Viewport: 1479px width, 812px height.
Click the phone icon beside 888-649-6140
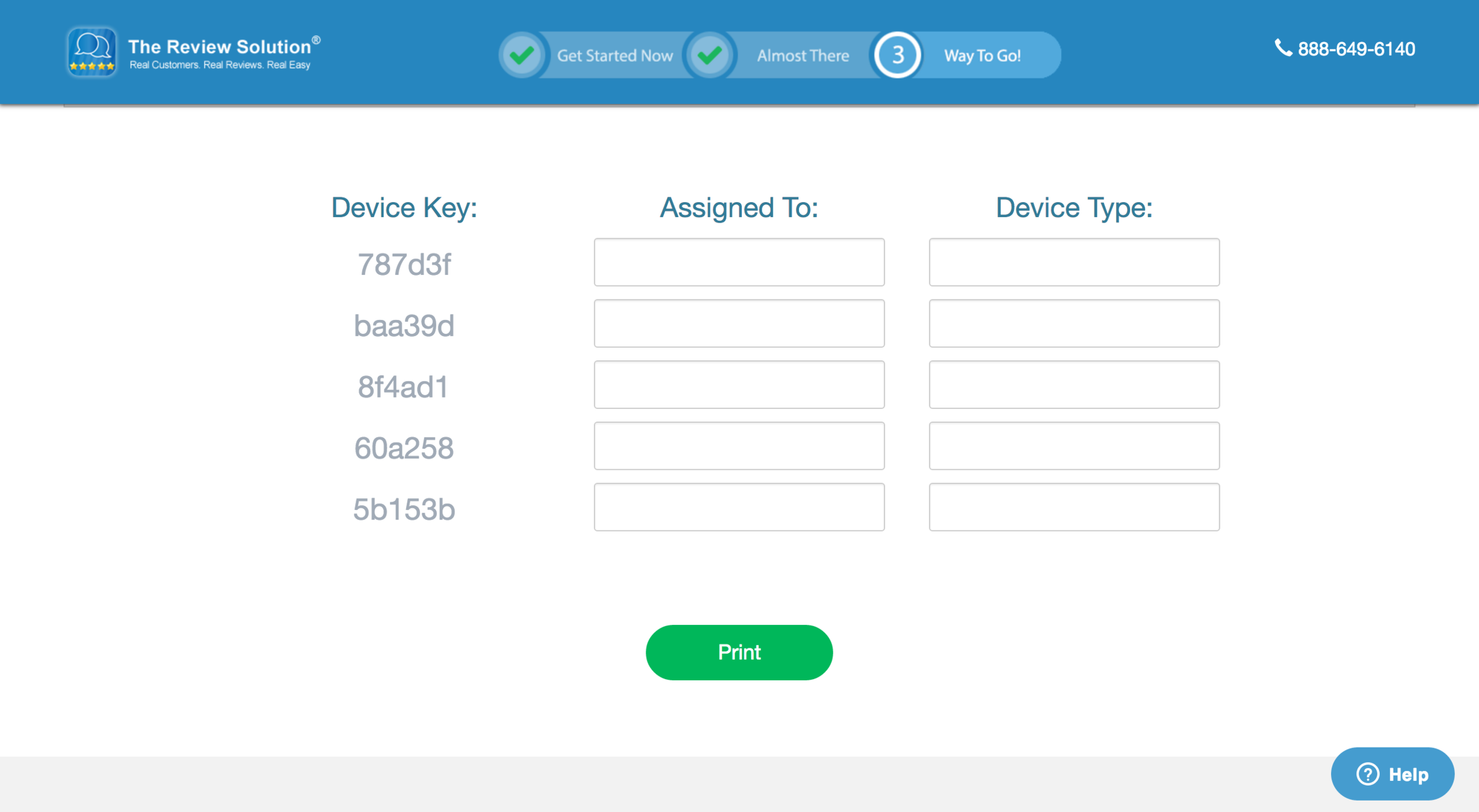[1283, 48]
